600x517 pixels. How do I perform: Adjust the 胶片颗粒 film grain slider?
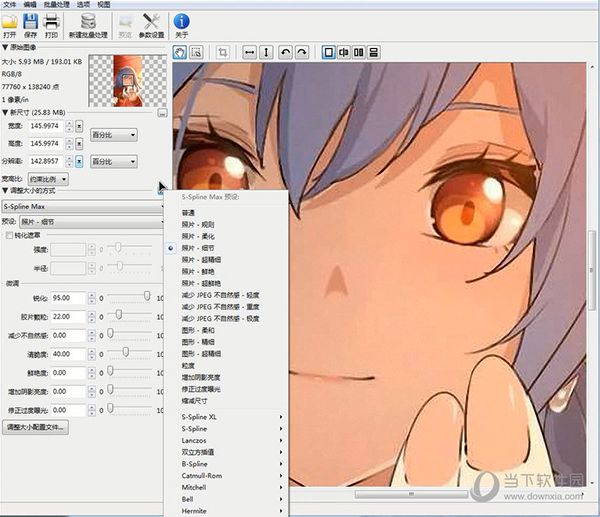(119, 315)
